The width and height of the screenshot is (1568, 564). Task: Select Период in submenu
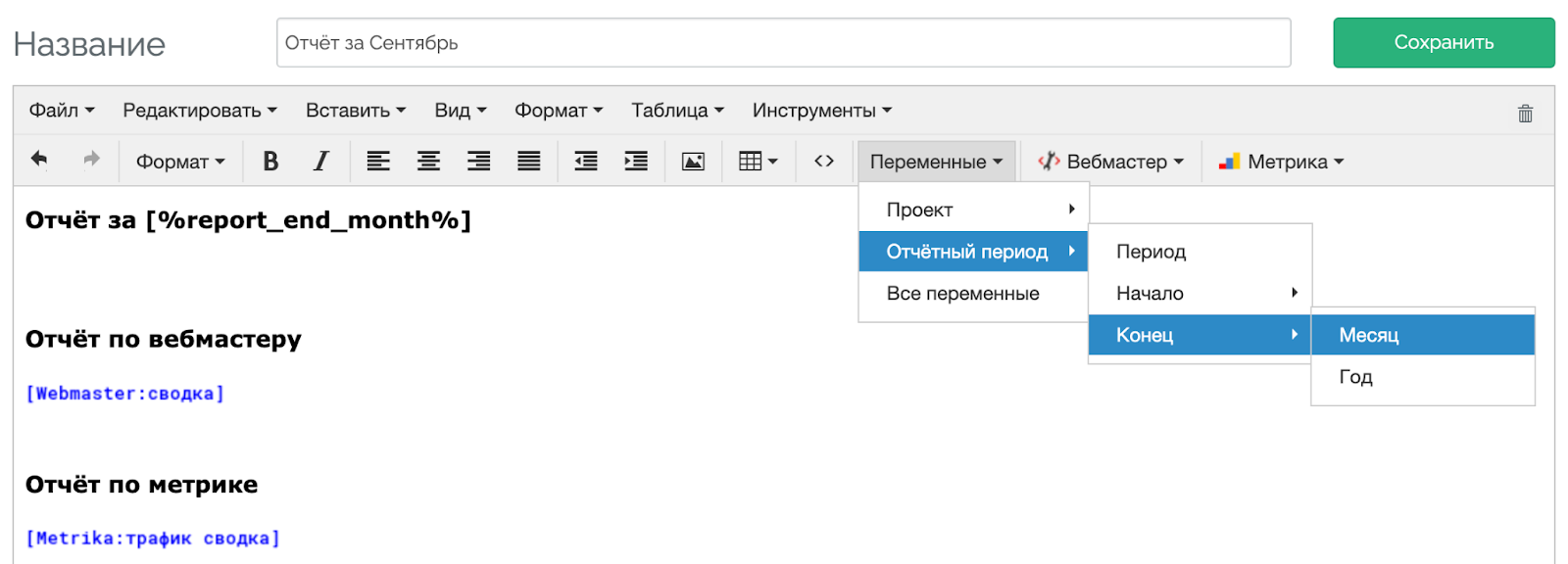1200,252
